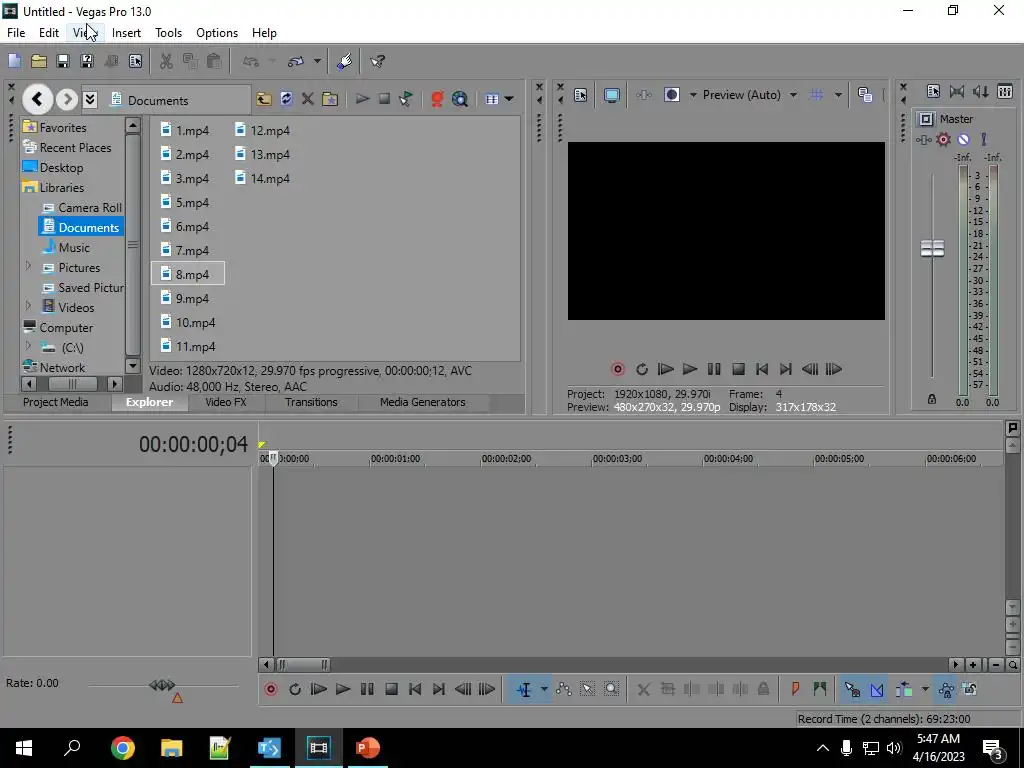The width and height of the screenshot is (1024, 768).
Task: Open the Tools menu
Action: pos(168,33)
